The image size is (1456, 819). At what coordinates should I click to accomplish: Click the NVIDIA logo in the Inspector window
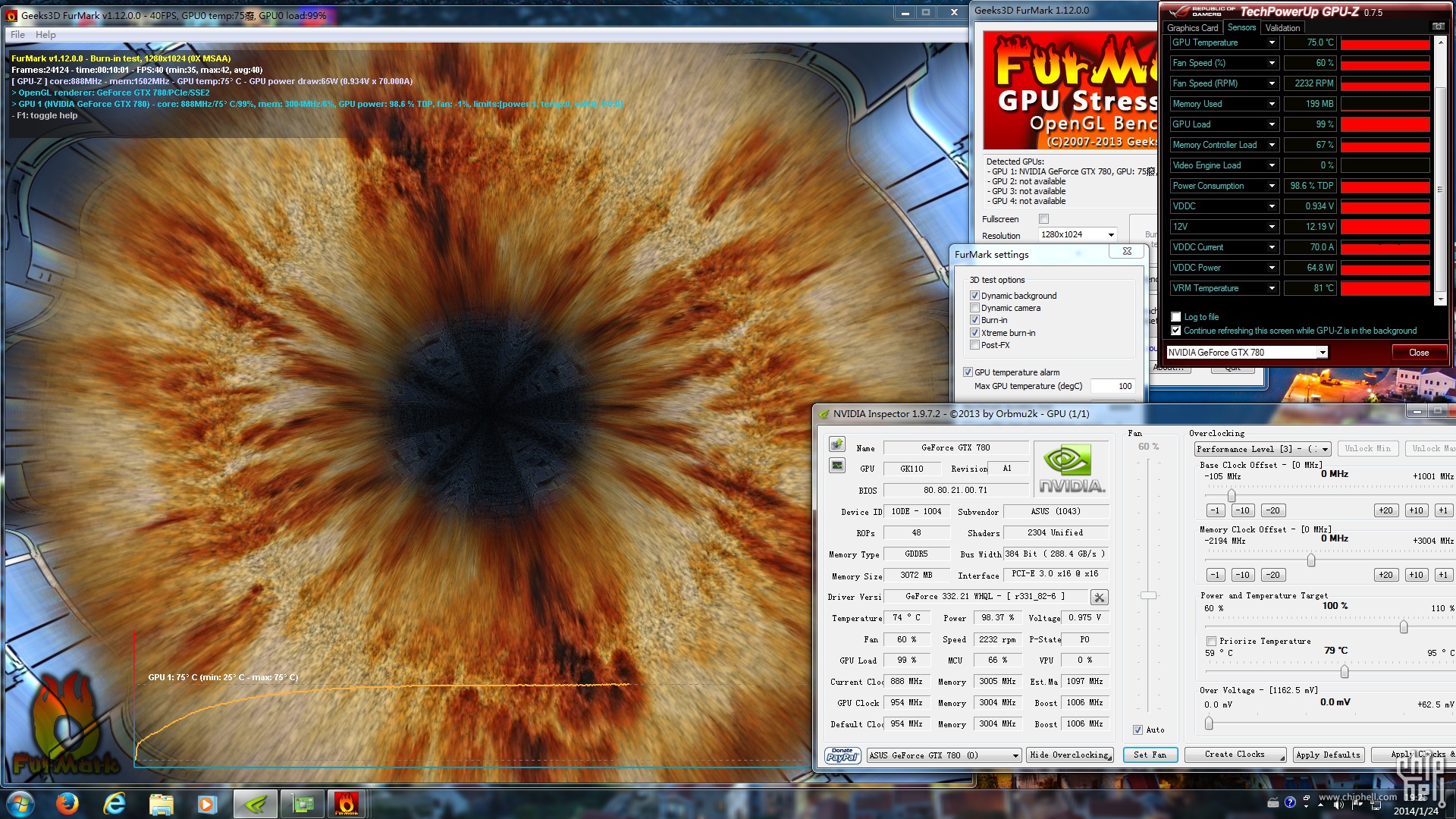point(1071,469)
